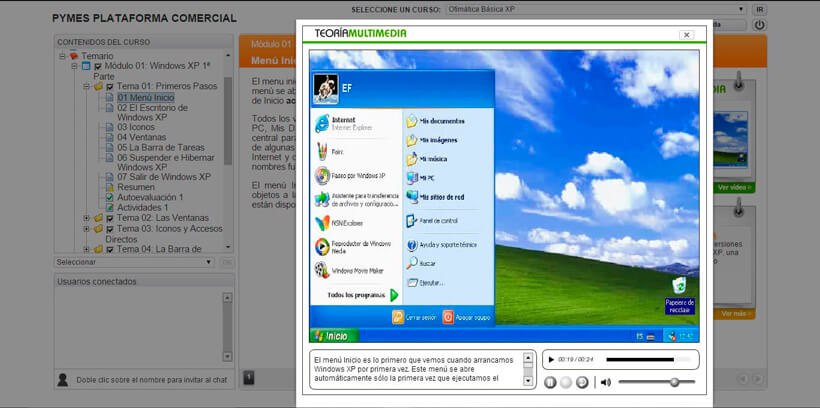Pause the multimedia video playback
This screenshot has width=820, height=408.
[x=550, y=382]
